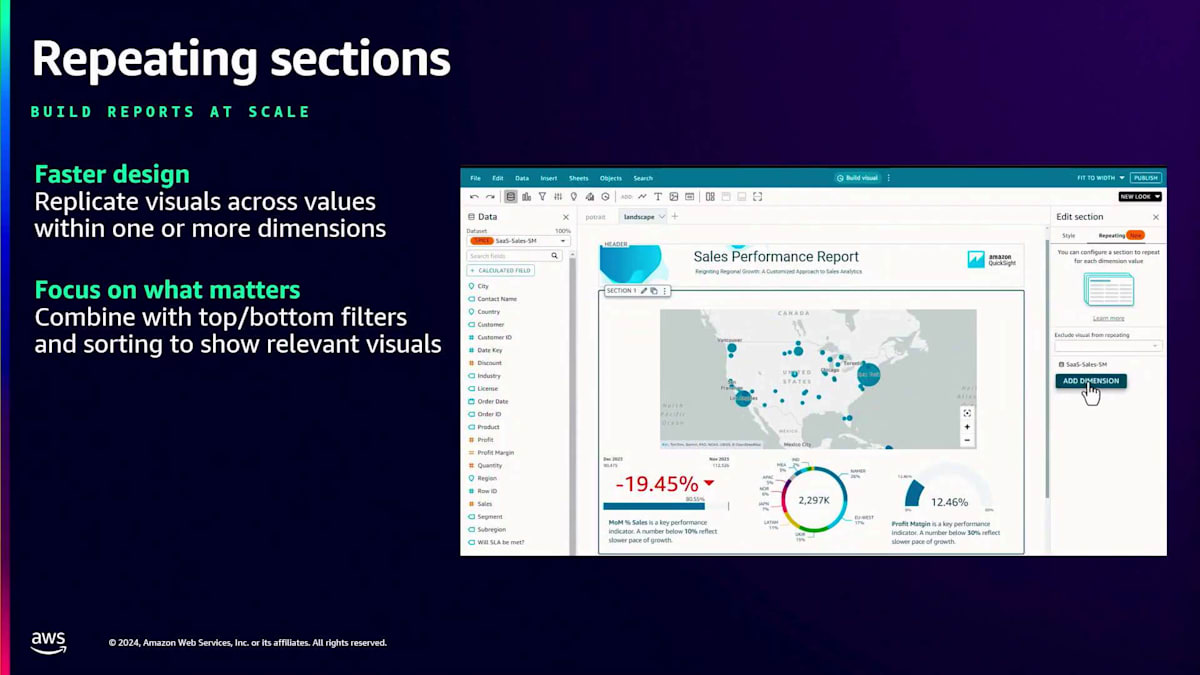This screenshot has width=1200, height=675.
Task: Add a new sheet with plus
Action: tap(675, 216)
